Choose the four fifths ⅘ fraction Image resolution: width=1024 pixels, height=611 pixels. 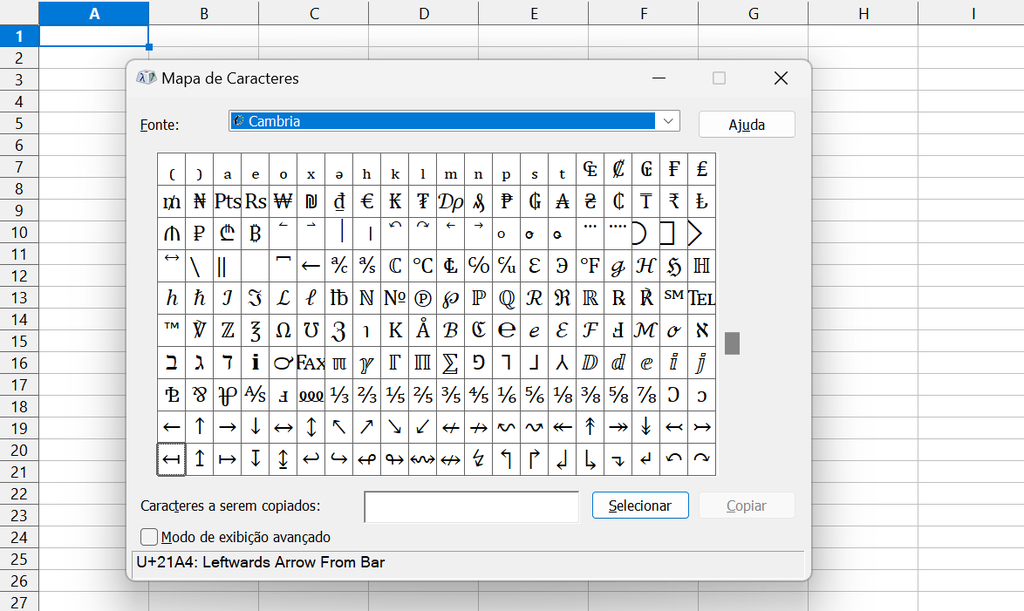click(478, 395)
